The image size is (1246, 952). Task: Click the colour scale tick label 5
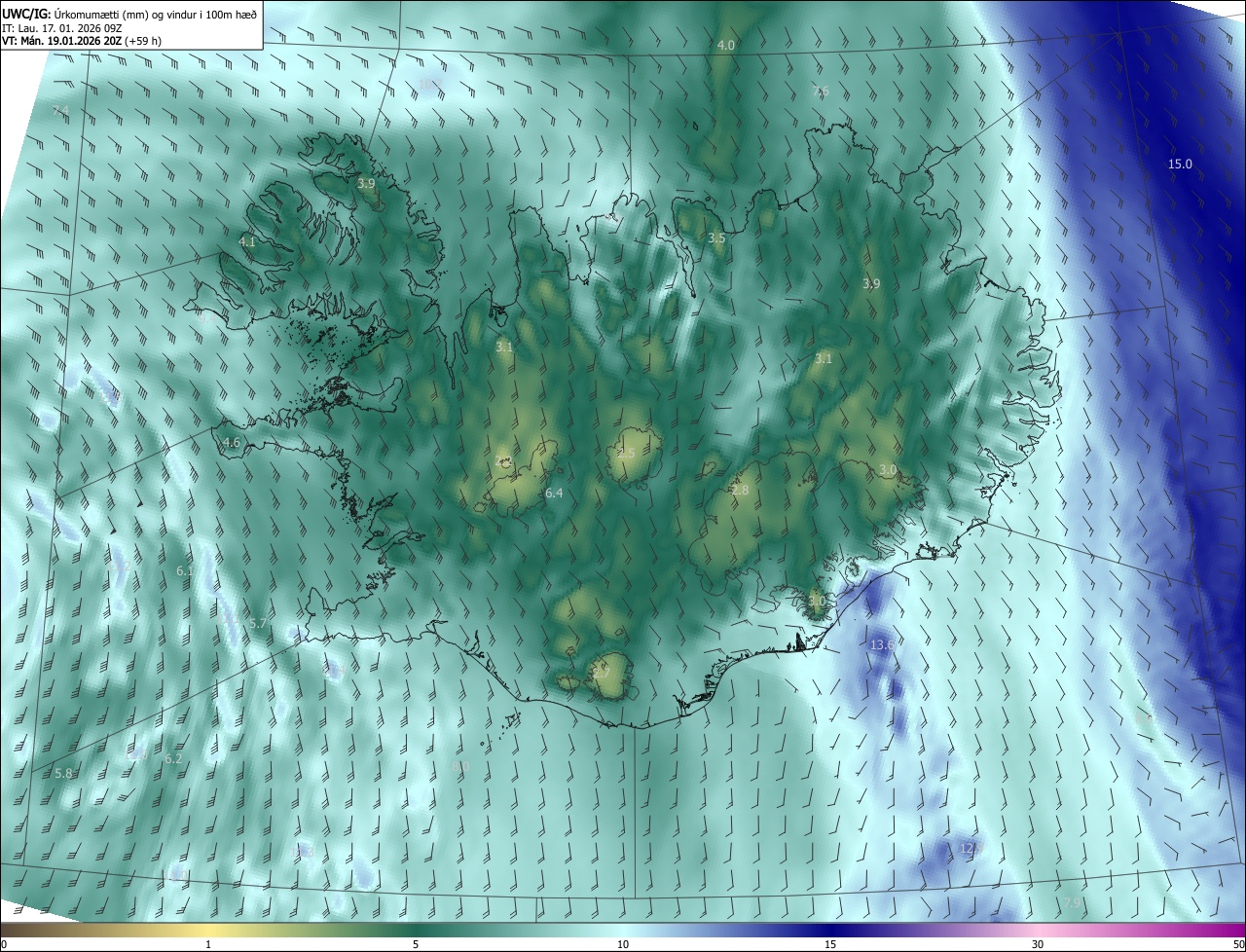tap(416, 944)
